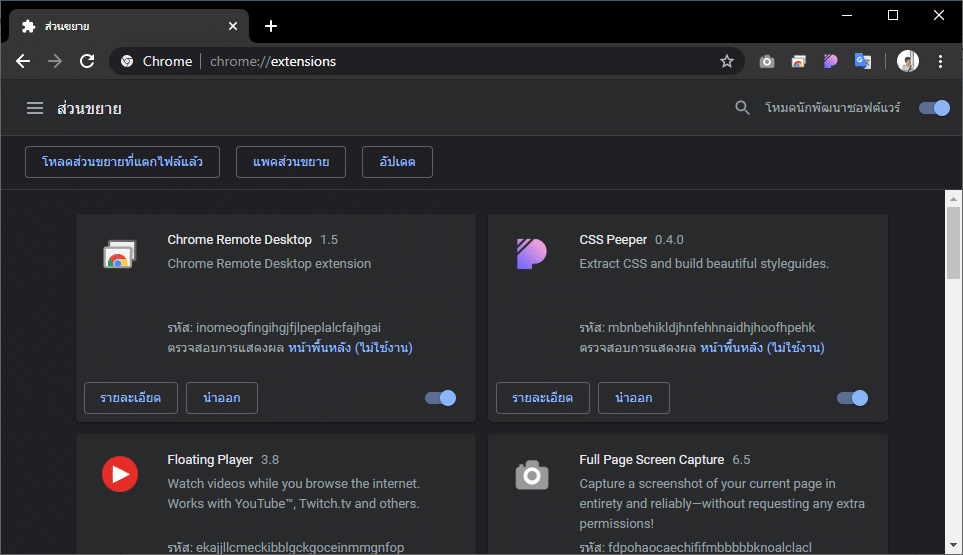Click the chrome://extensions address bar
963x555 pixels.
[427, 61]
